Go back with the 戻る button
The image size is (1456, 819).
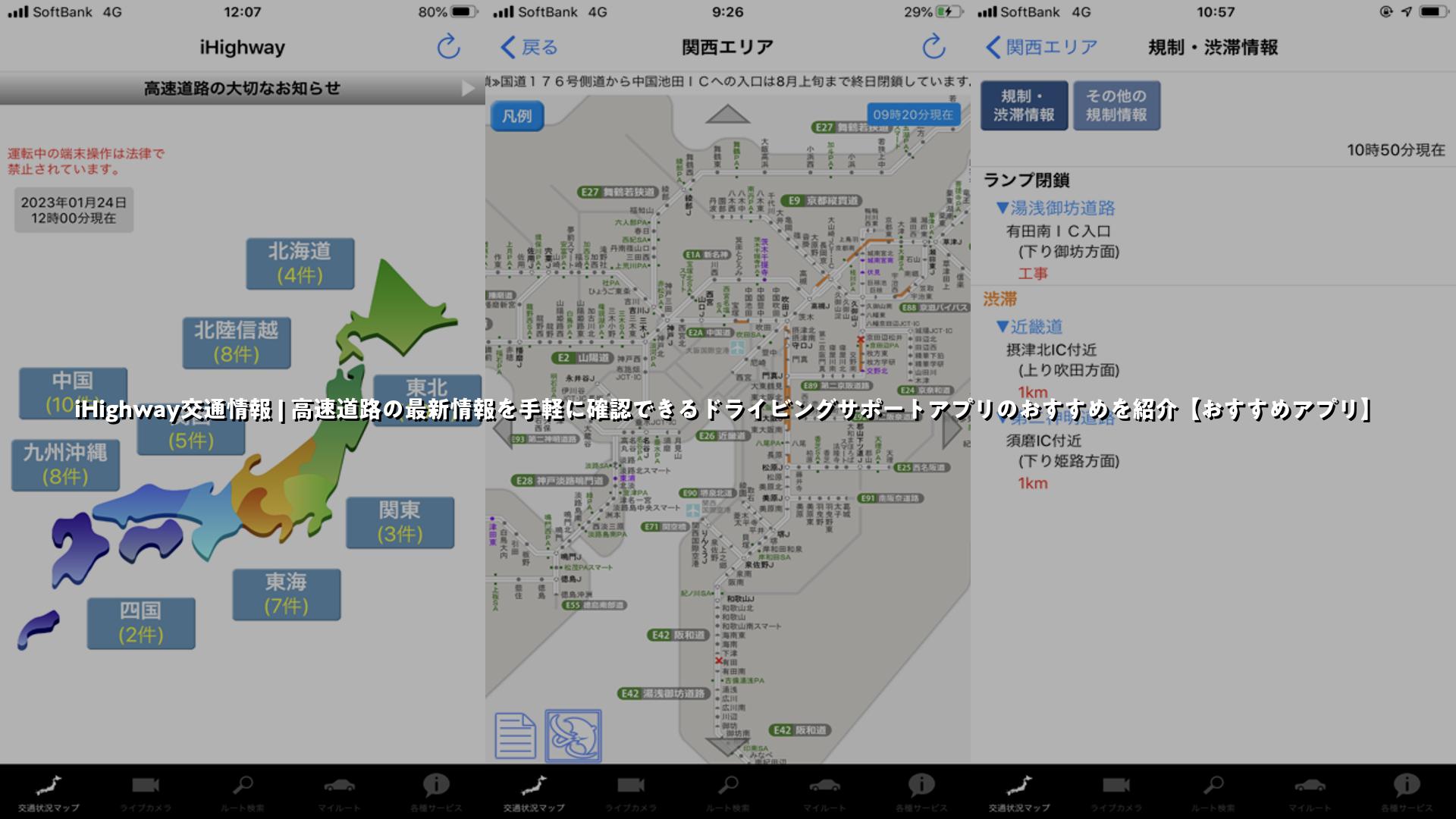529,47
